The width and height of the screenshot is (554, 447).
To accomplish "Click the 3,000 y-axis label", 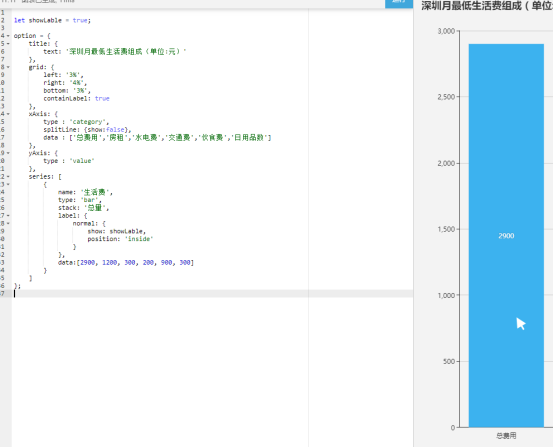I will [446, 31].
